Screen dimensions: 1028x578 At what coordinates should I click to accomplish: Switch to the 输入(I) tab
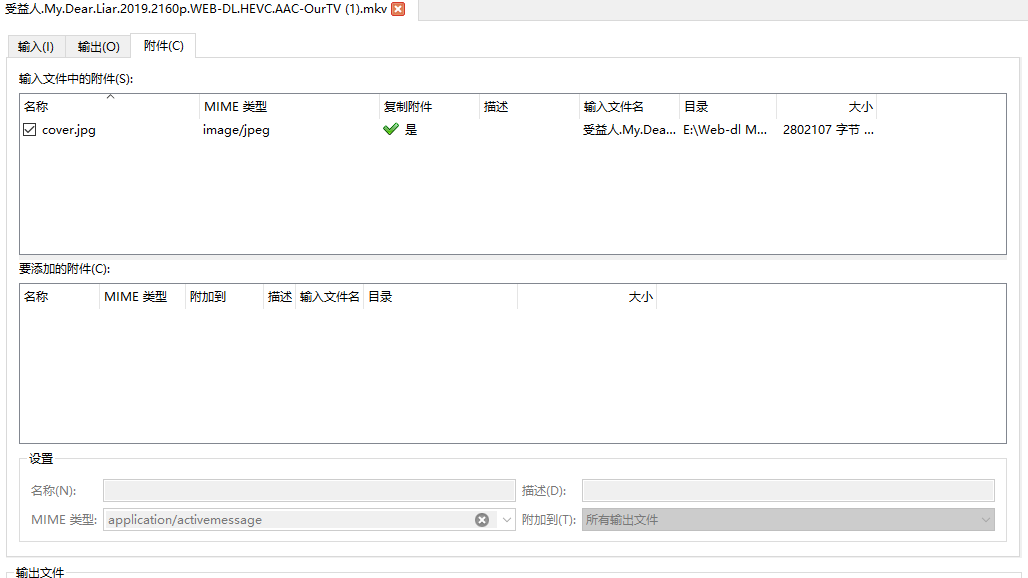[x=36, y=47]
